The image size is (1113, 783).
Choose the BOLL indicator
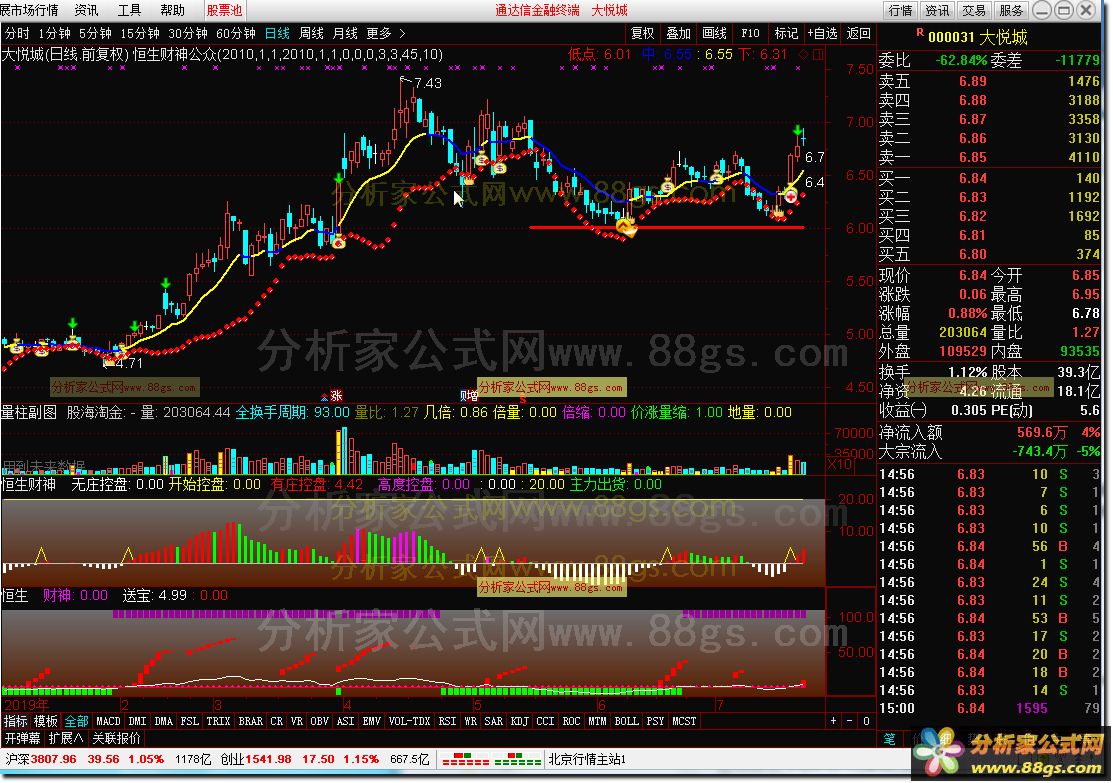627,721
